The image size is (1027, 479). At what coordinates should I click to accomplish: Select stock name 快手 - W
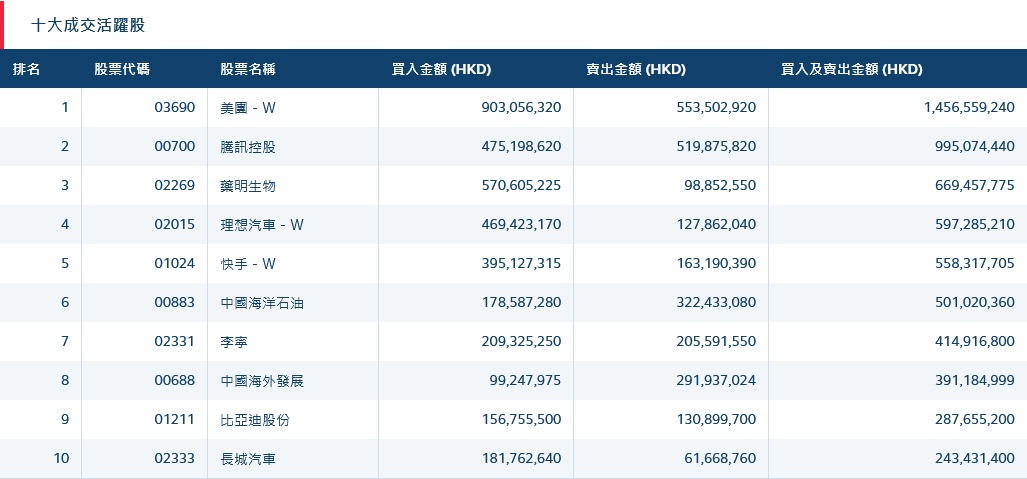(248, 264)
